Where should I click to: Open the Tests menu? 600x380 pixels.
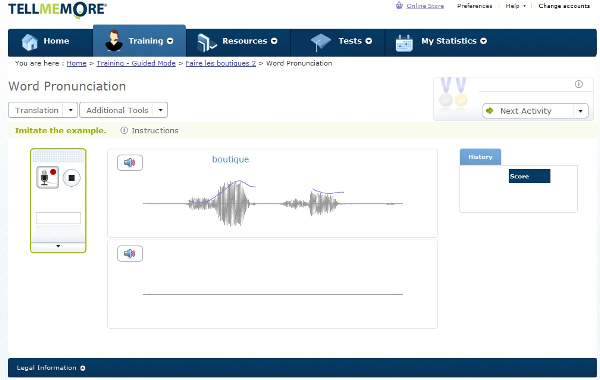pyautogui.click(x=338, y=42)
